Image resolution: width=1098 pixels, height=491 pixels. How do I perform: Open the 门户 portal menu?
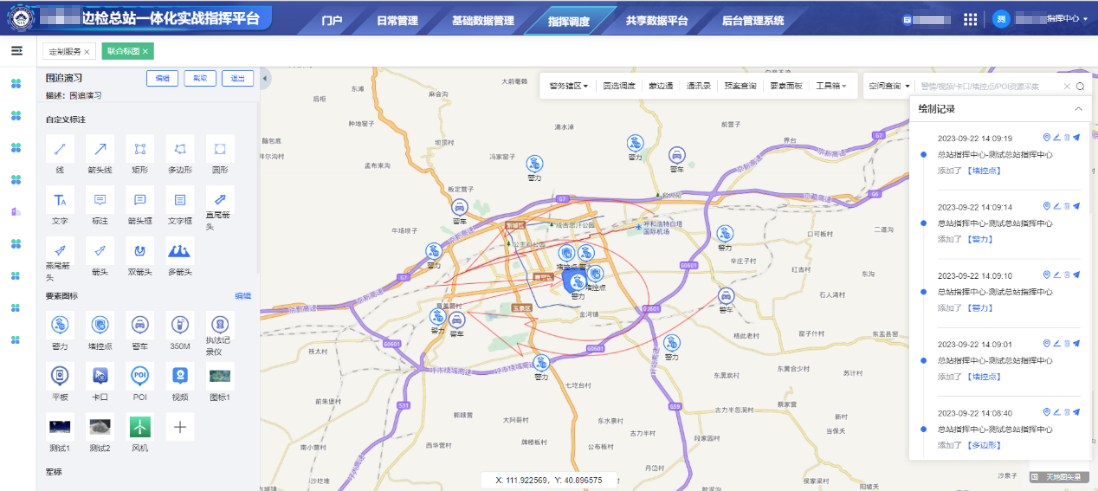(331, 21)
